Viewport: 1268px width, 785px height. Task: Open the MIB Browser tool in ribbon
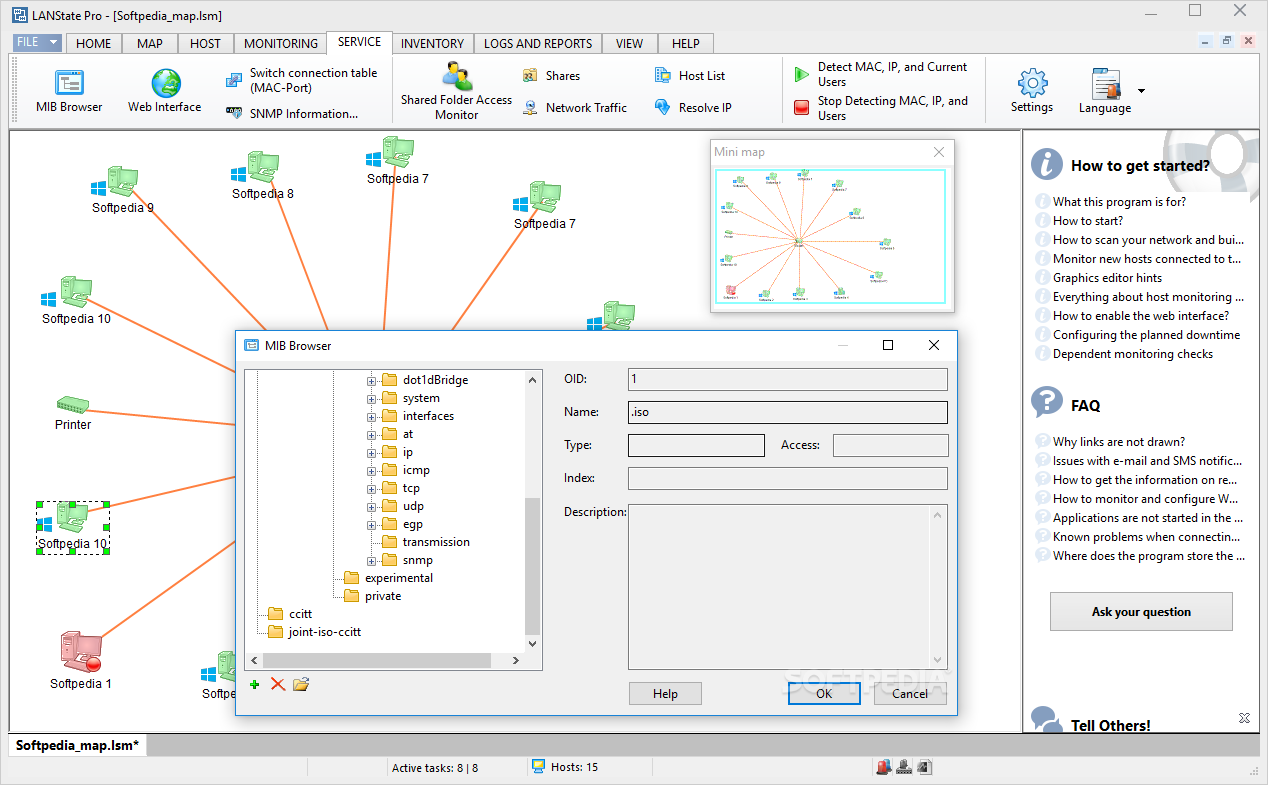pyautogui.click(x=69, y=91)
